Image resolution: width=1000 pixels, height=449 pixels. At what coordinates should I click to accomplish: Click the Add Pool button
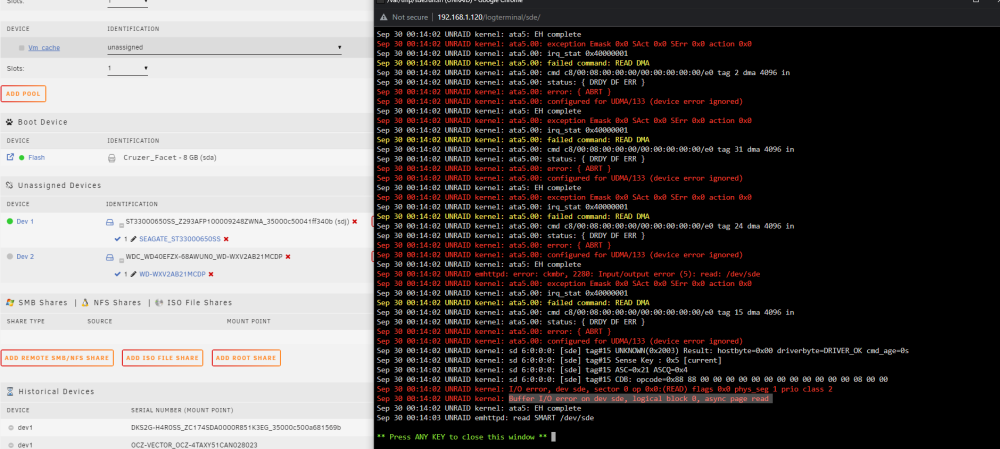pyautogui.click(x=23, y=94)
